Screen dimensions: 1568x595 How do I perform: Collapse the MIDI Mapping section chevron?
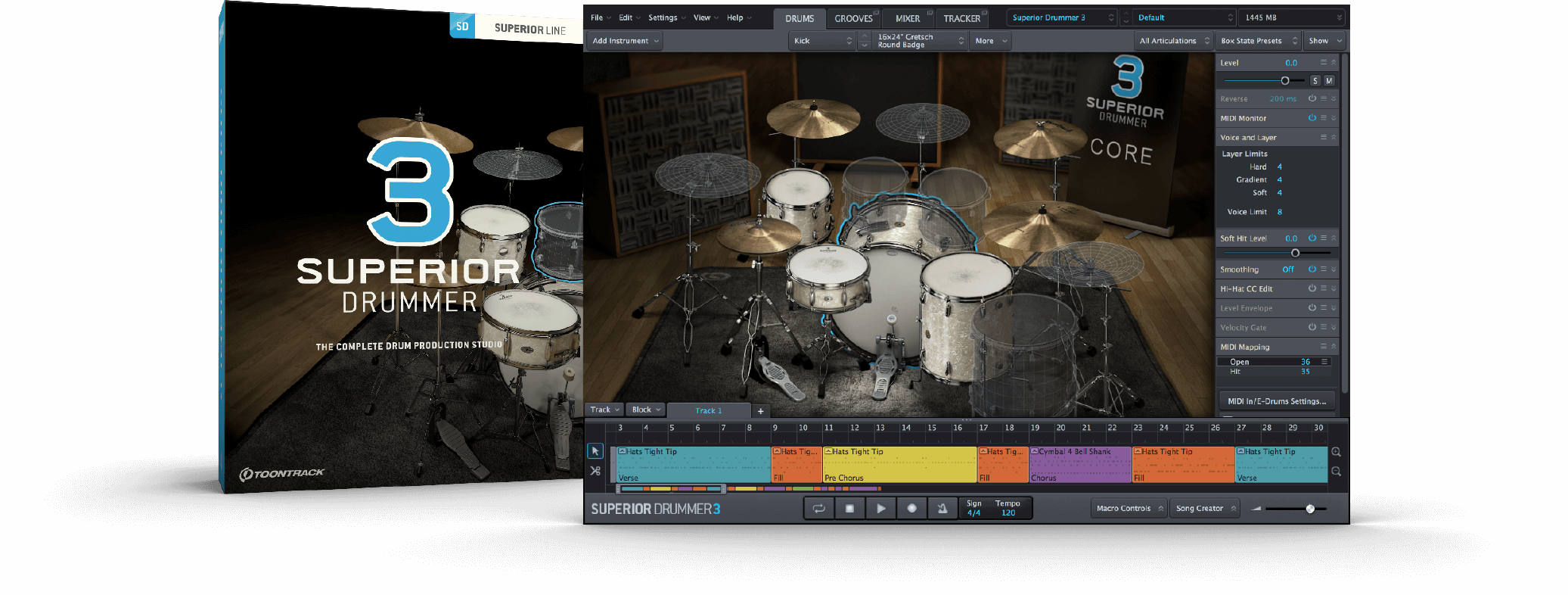[x=1334, y=346]
